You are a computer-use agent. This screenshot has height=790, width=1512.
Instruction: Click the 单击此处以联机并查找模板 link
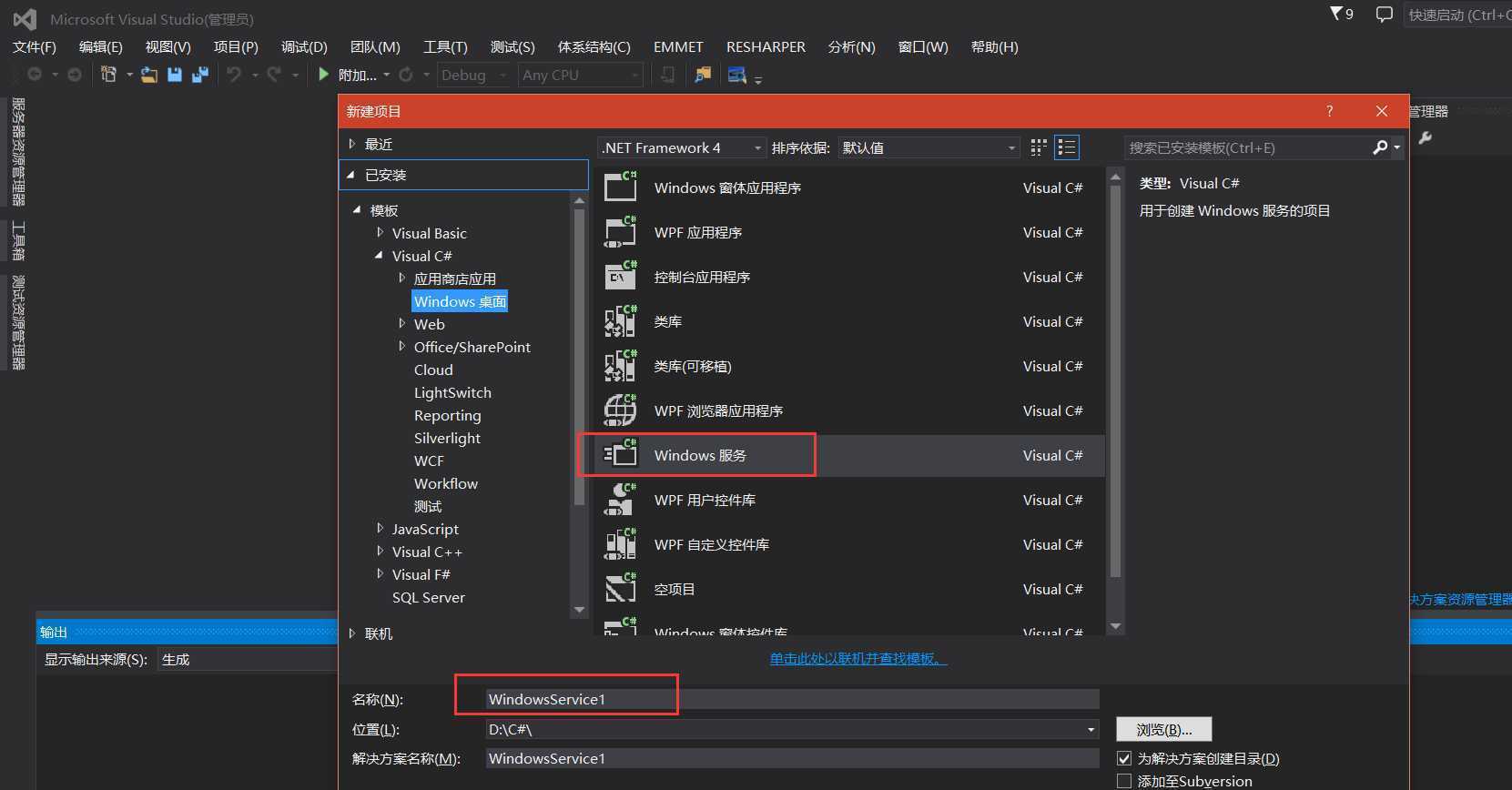tap(858, 658)
